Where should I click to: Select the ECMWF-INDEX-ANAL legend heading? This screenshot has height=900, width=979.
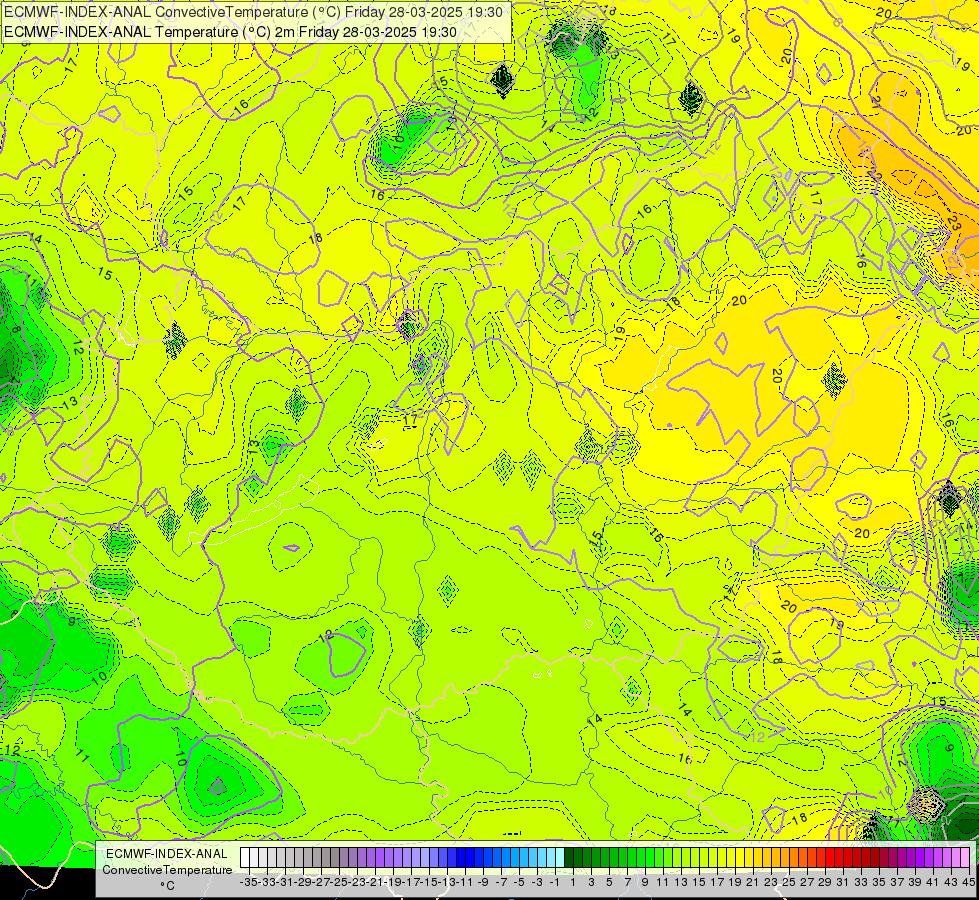pyautogui.click(x=167, y=854)
